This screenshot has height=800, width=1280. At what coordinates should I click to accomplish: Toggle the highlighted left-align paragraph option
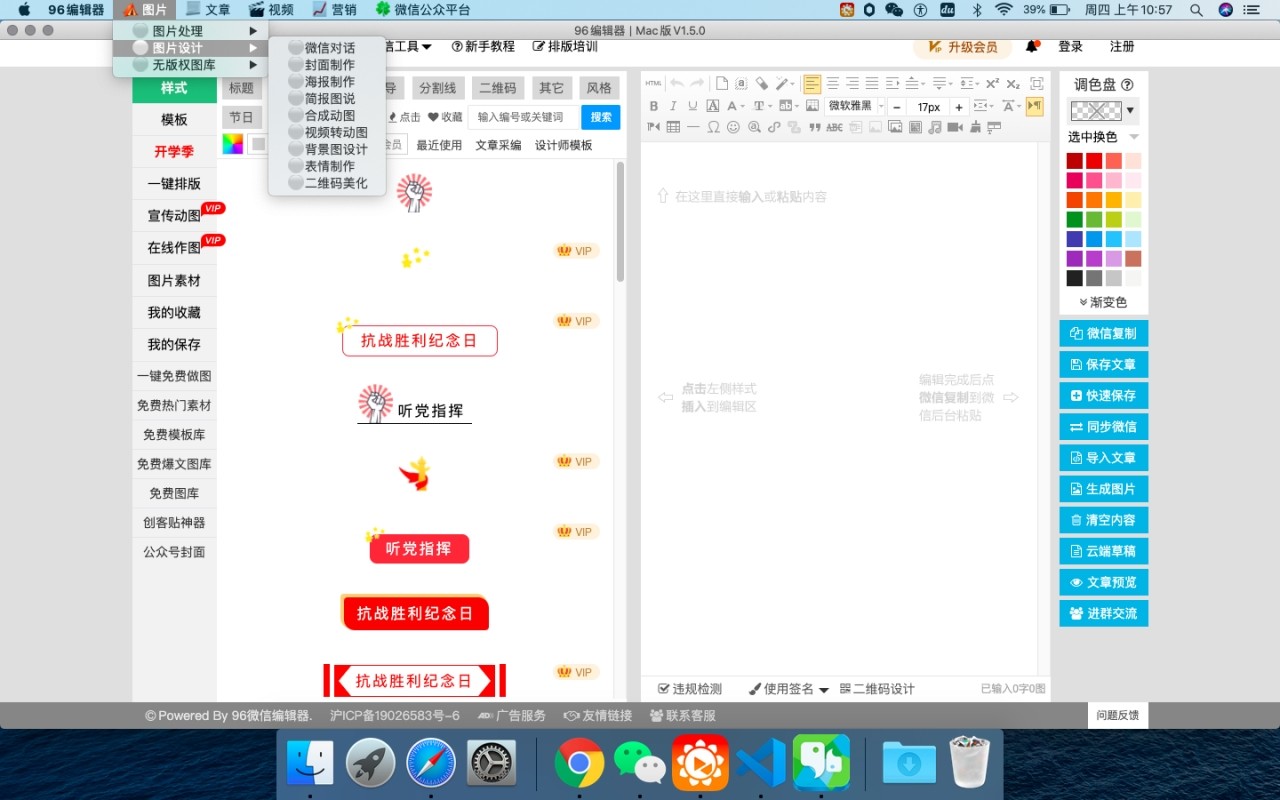coord(812,83)
